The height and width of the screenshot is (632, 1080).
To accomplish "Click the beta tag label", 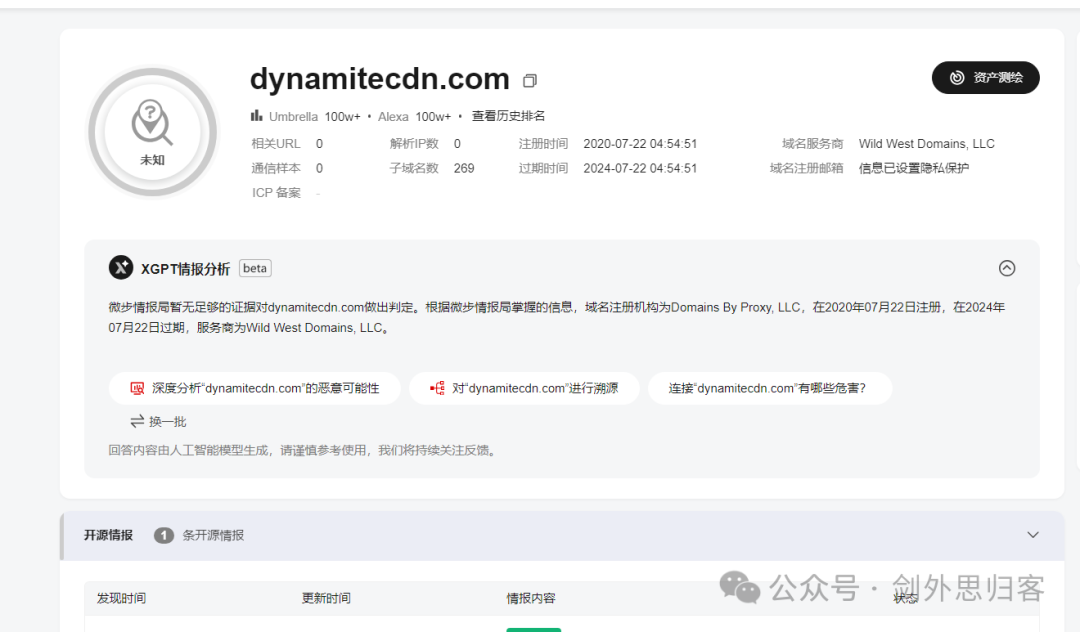I will [x=255, y=268].
